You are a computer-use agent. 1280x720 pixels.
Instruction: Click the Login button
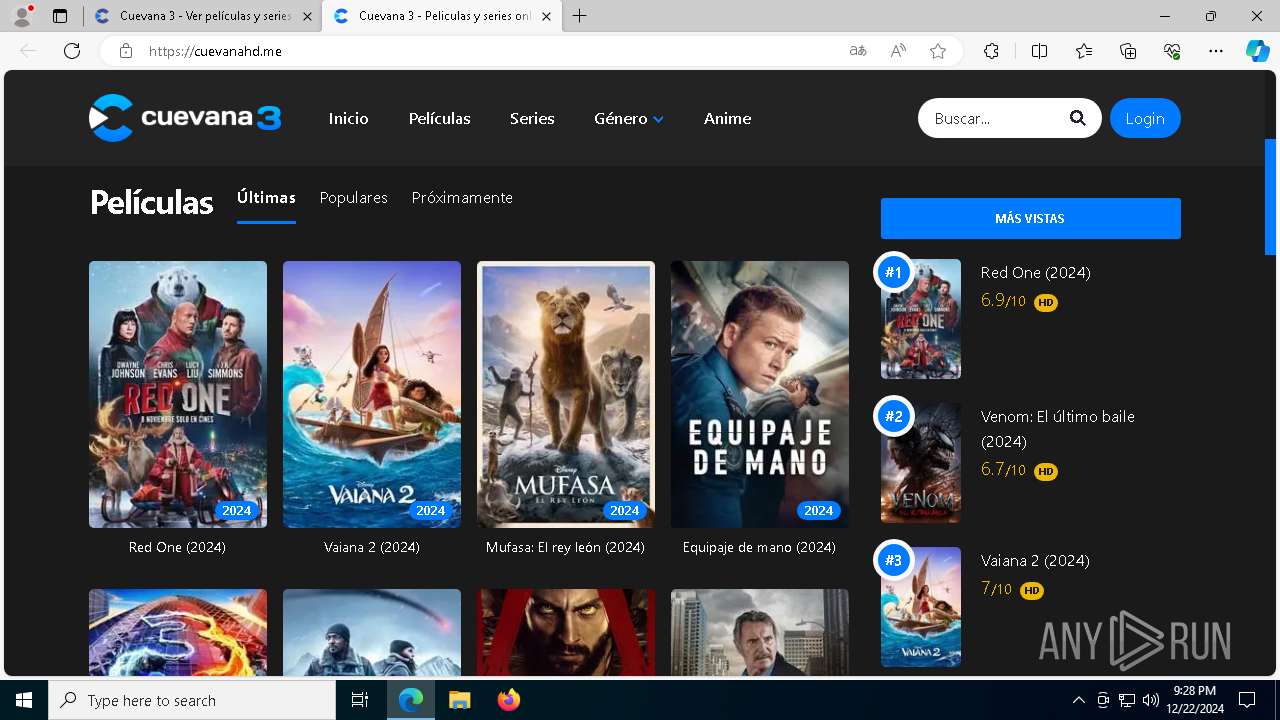coord(1145,118)
